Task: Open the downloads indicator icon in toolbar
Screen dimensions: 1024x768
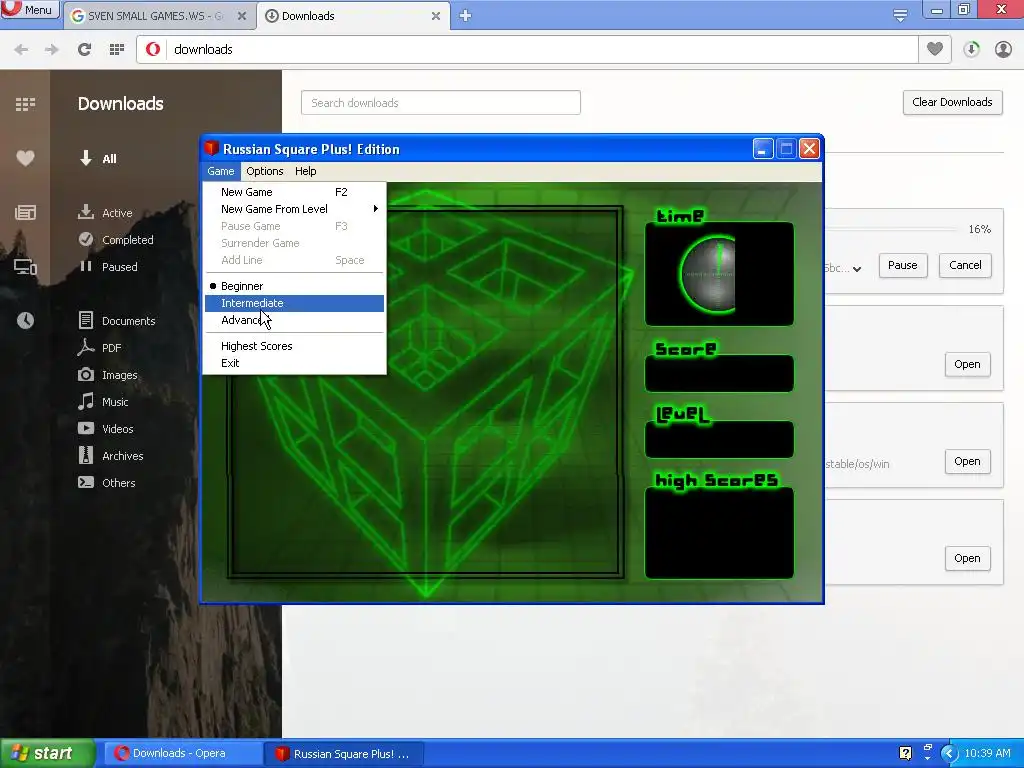Action: point(971,50)
